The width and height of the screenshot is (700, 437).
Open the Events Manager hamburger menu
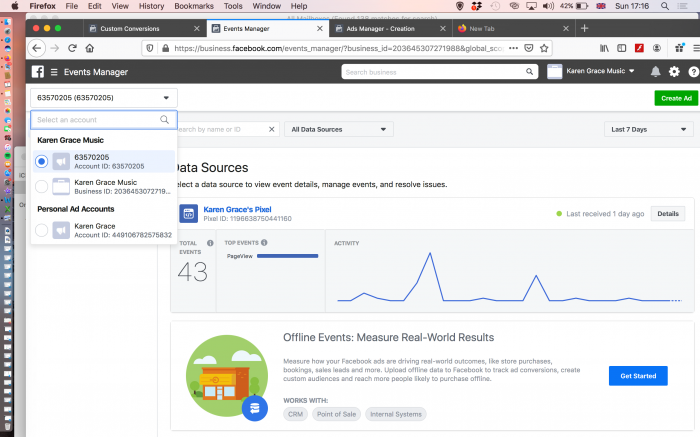(54, 72)
